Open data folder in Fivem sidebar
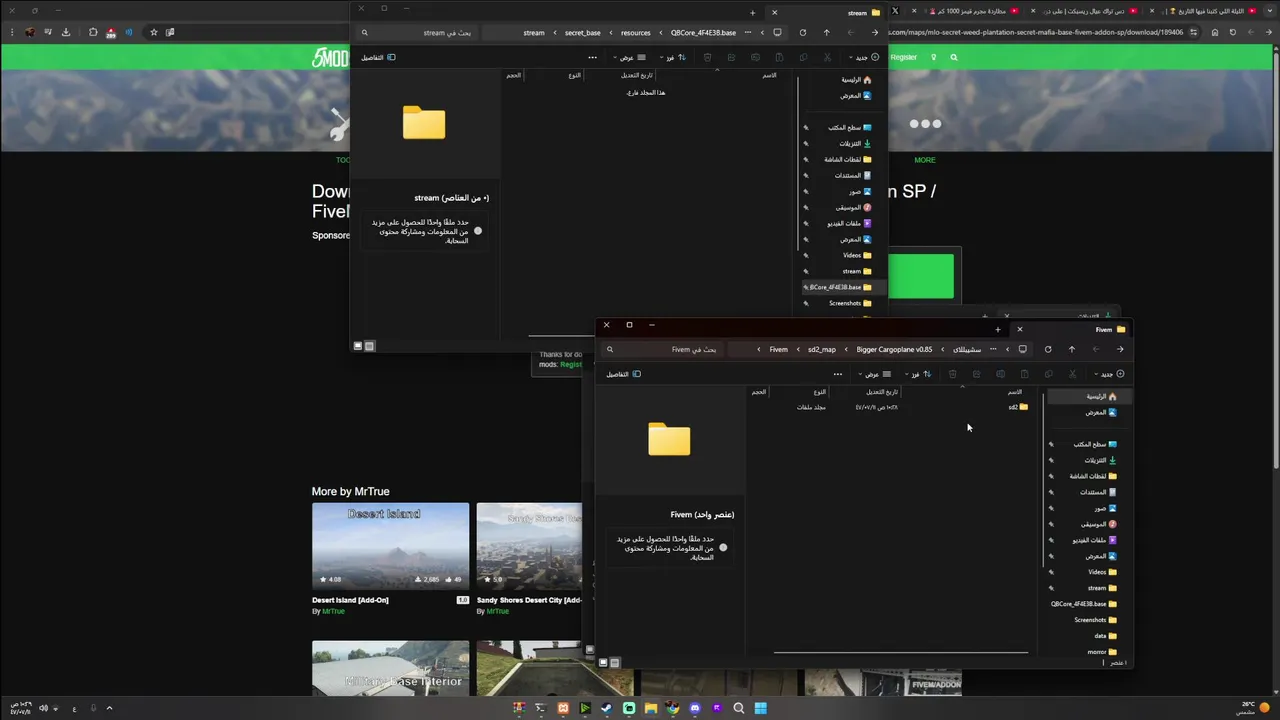The image size is (1280, 720). click(1106, 636)
